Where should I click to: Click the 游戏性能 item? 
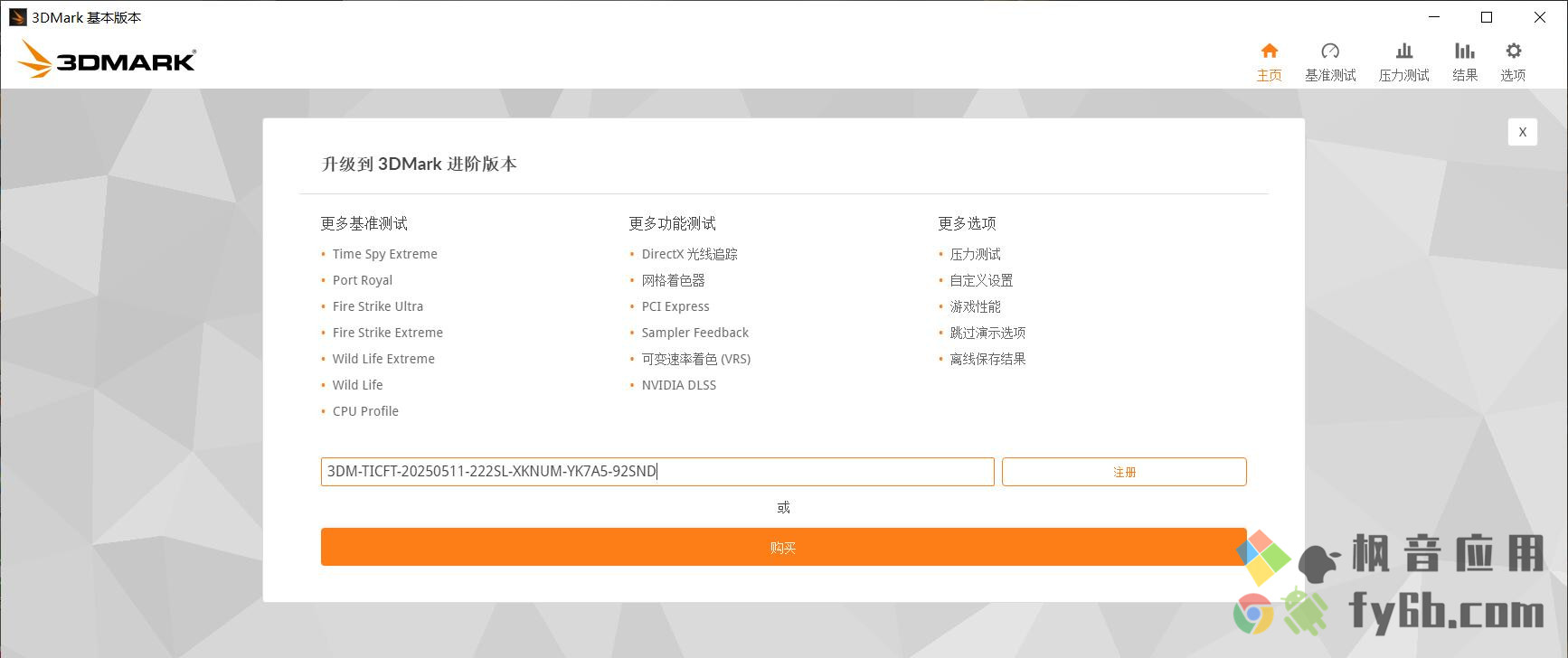(975, 306)
